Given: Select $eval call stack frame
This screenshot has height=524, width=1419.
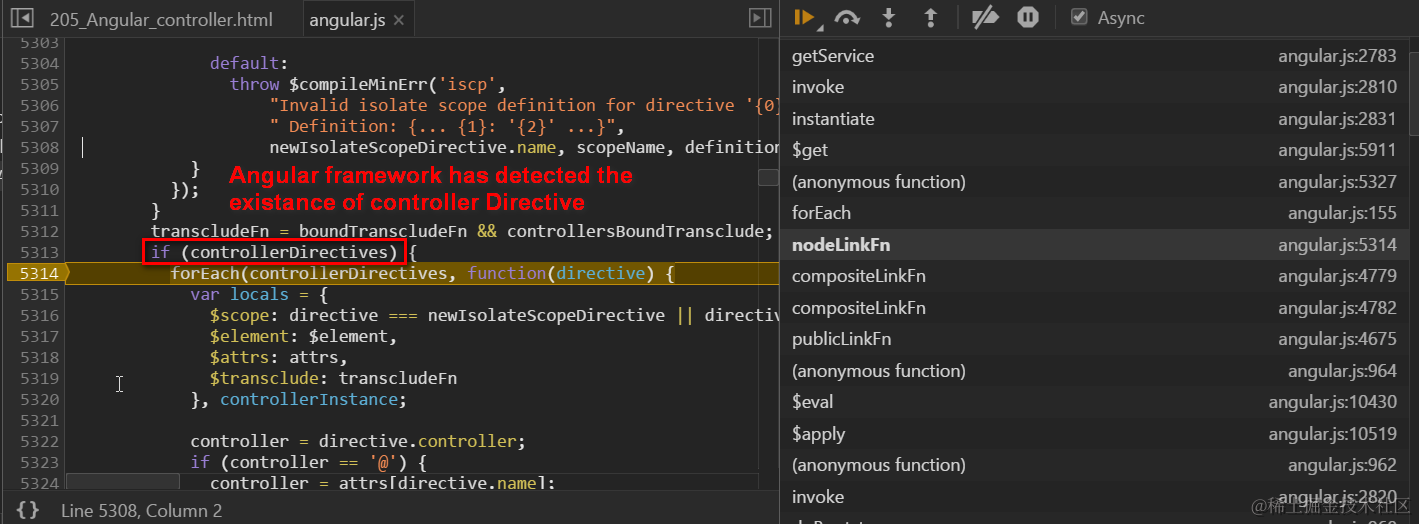Looking at the screenshot, I should coord(1095,402).
